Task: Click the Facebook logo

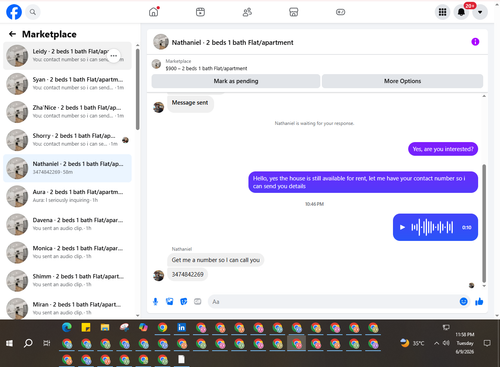Action: click(x=14, y=12)
